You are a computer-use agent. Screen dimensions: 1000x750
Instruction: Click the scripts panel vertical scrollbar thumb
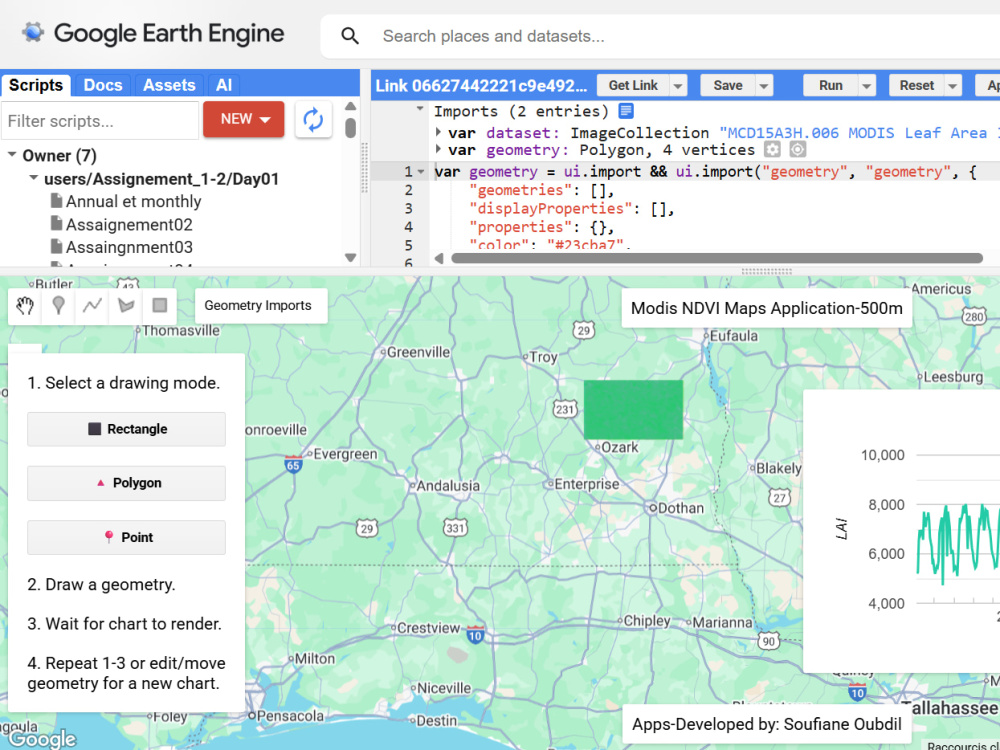point(350,127)
